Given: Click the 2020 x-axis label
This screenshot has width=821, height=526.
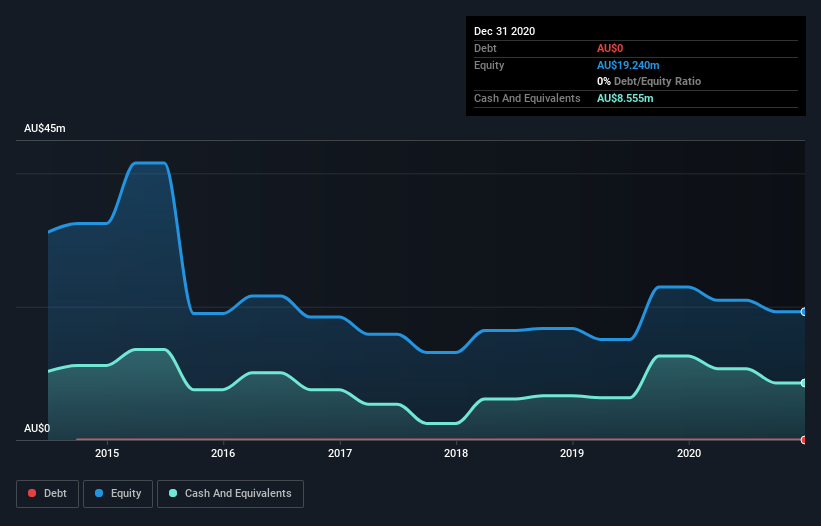Looking at the screenshot, I should pos(689,453).
